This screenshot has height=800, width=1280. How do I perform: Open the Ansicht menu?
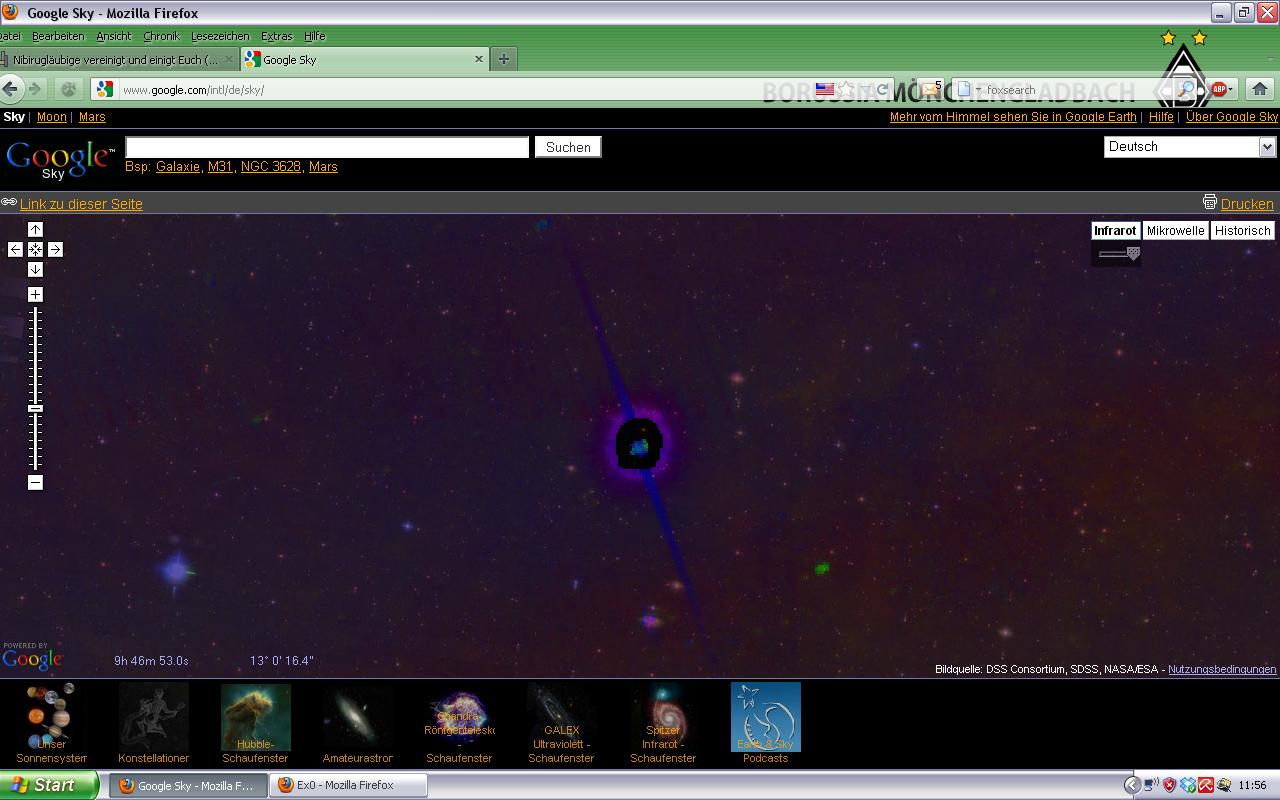pos(114,36)
